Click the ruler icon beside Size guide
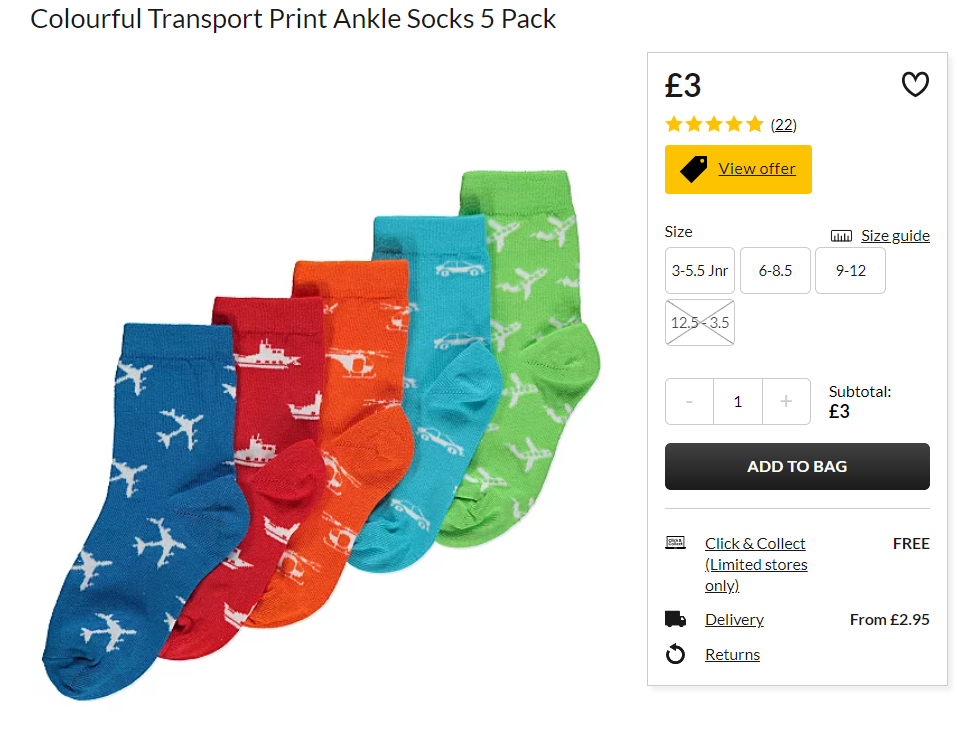The image size is (957, 753). [x=841, y=236]
